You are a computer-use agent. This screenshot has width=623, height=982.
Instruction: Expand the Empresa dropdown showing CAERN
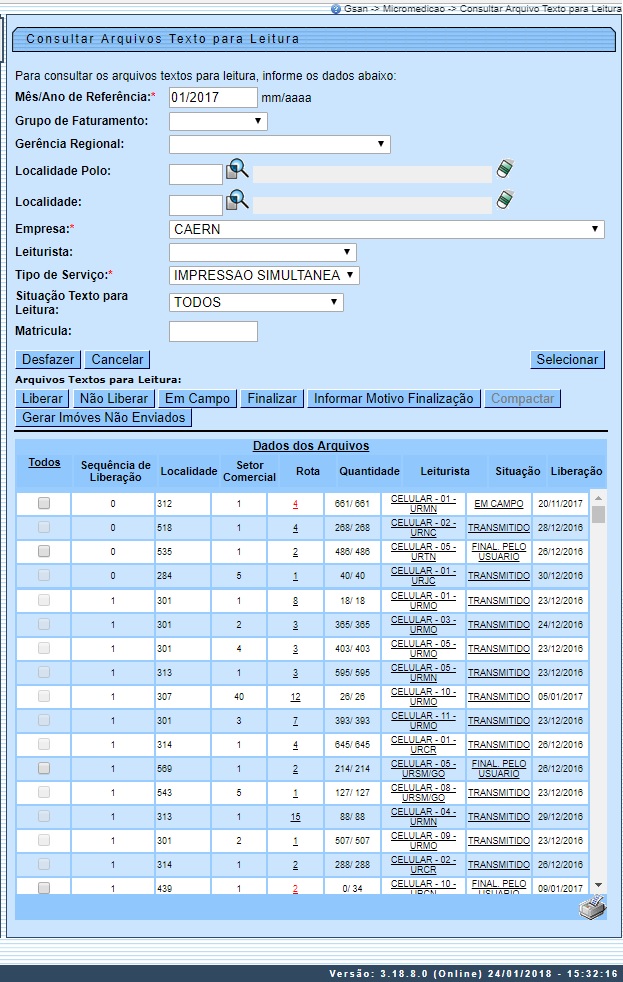387,229
